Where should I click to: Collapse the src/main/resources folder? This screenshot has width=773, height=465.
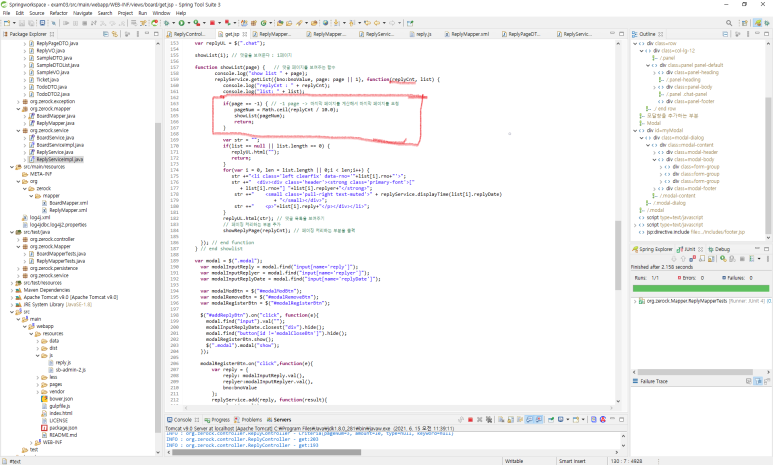point(12,167)
